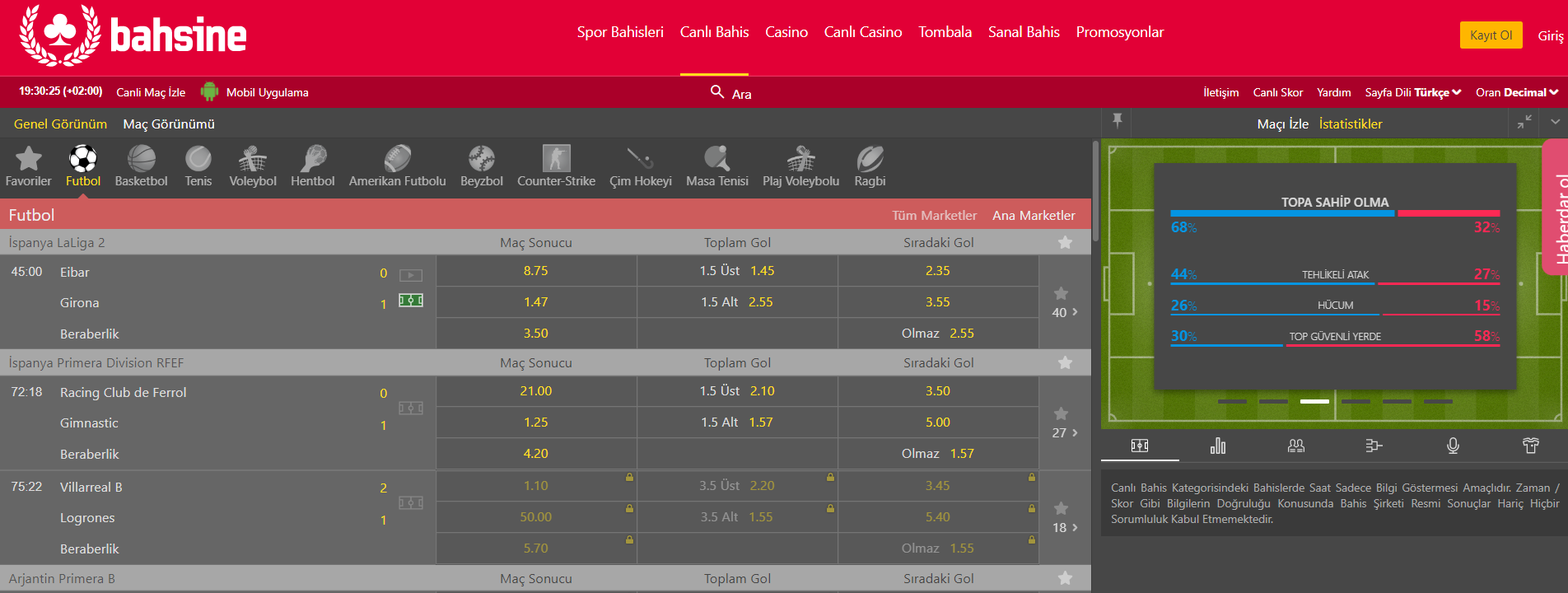Click the microphone commentary icon
This screenshot has height=593, width=1568.
coord(1453,446)
